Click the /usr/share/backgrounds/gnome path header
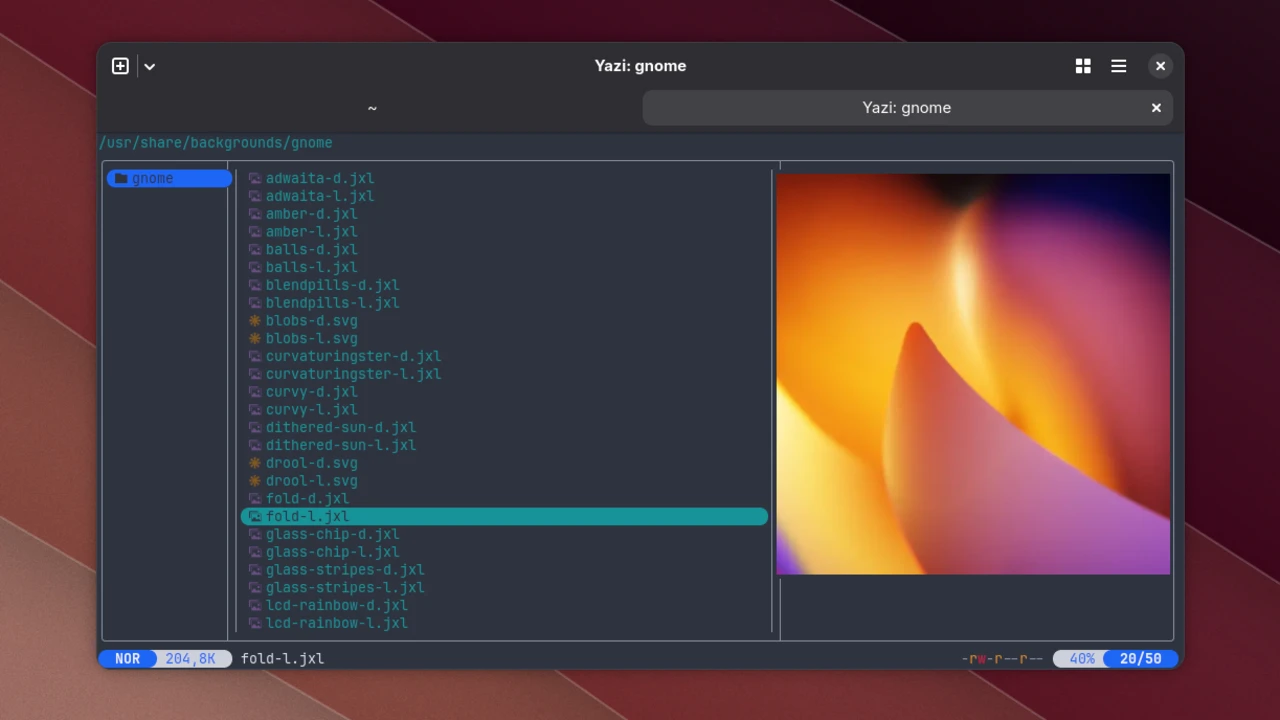 click(216, 143)
